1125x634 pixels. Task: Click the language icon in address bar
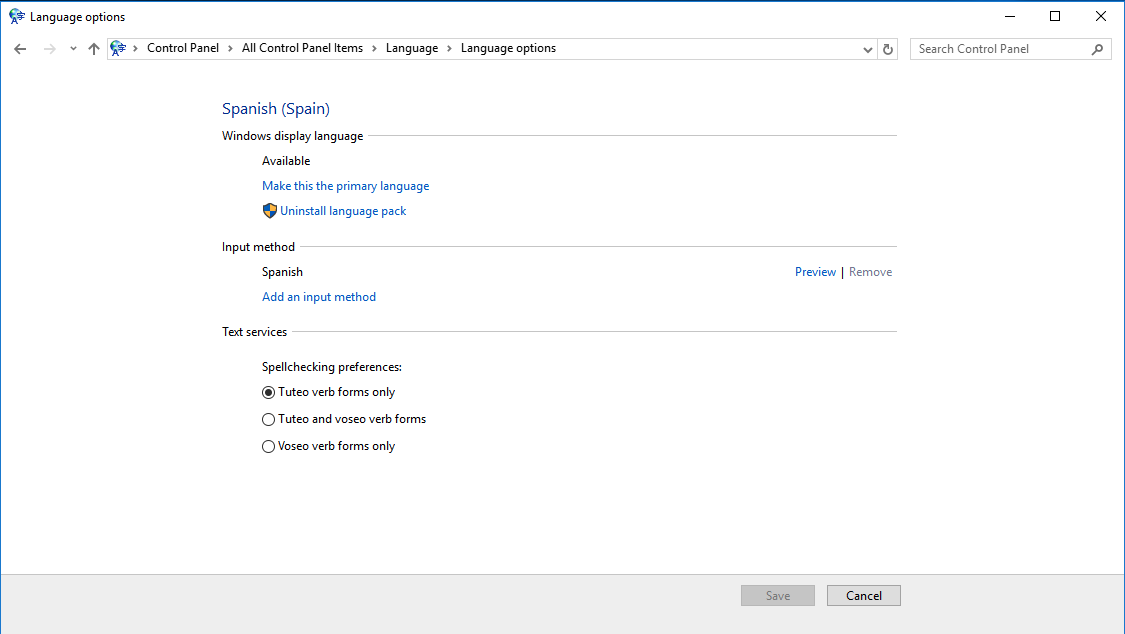(118, 48)
